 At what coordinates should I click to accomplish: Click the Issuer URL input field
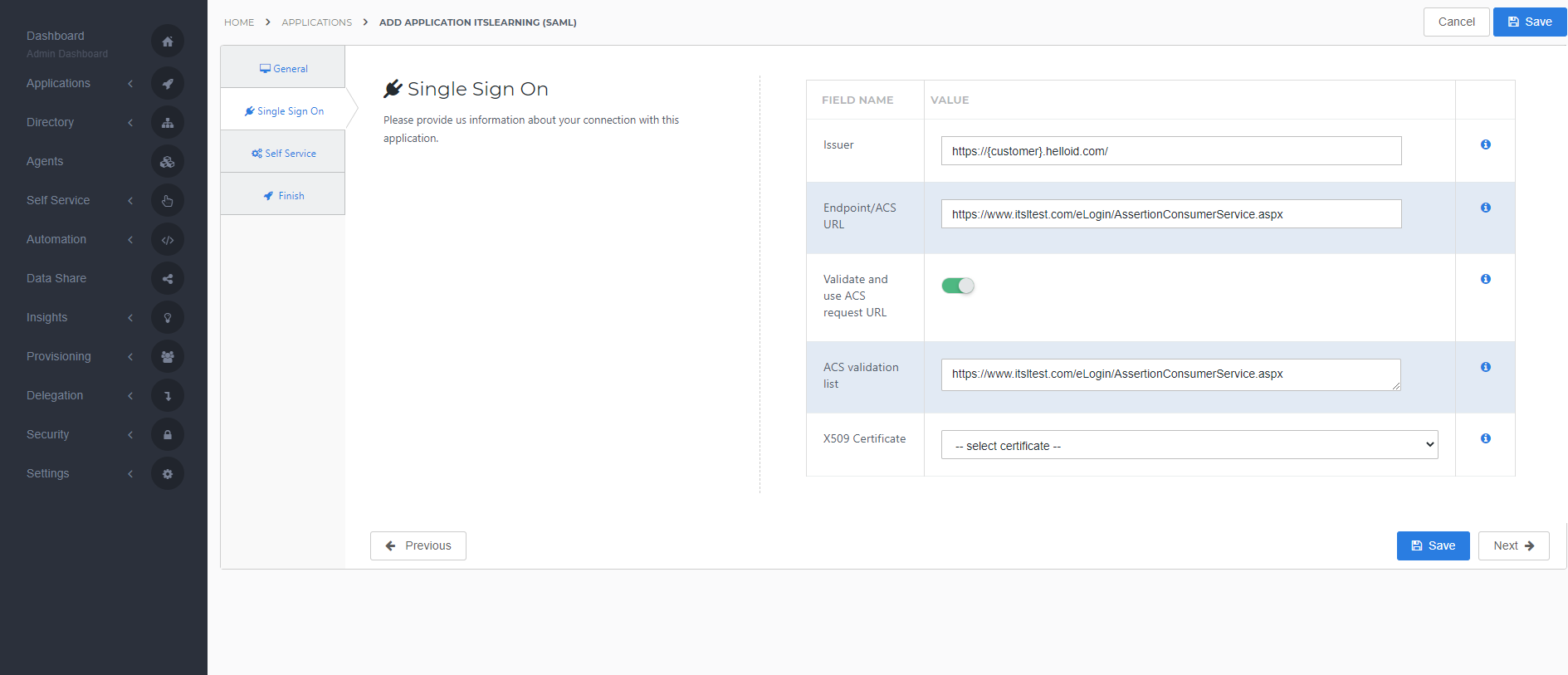click(1171, 151)
